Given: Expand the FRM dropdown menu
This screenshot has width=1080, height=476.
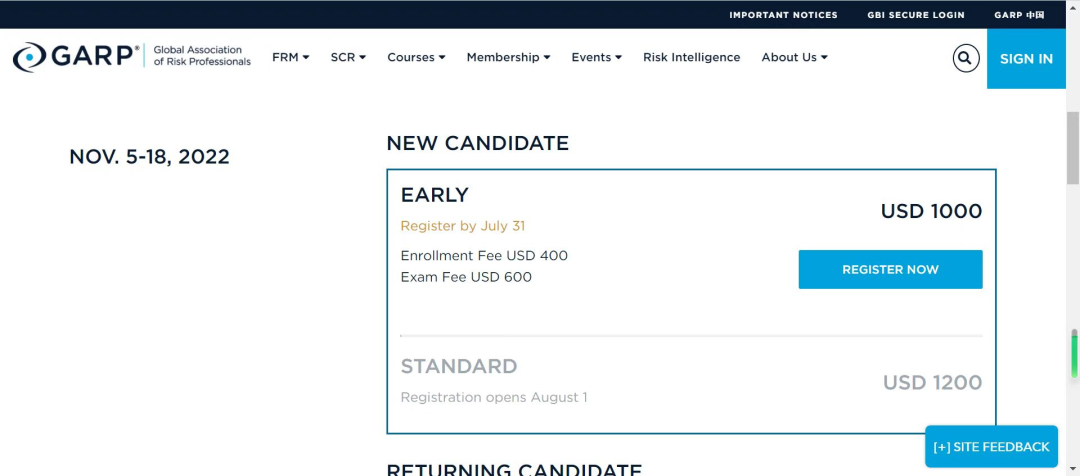Looking at the screenshot, I should coord(290,58).
